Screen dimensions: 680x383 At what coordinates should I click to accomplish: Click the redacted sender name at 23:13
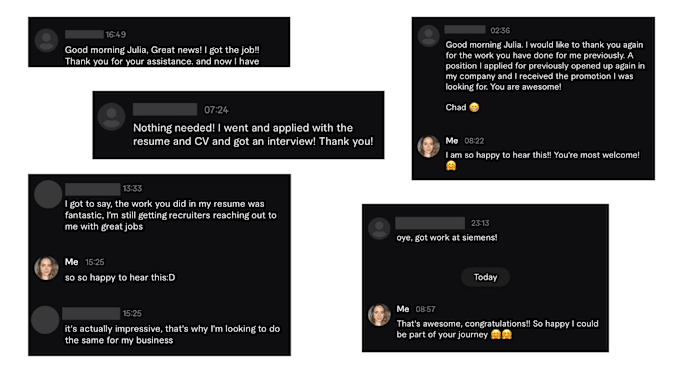tap(430, 223)
